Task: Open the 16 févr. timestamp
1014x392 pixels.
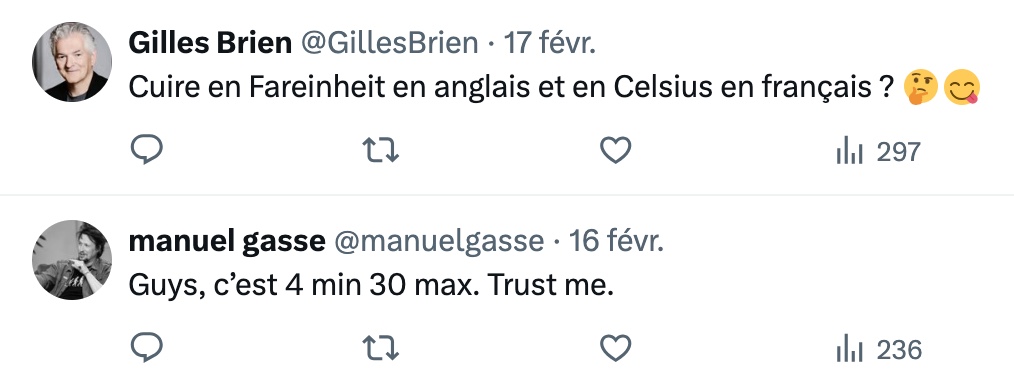Action: click(x=616, y=241)
